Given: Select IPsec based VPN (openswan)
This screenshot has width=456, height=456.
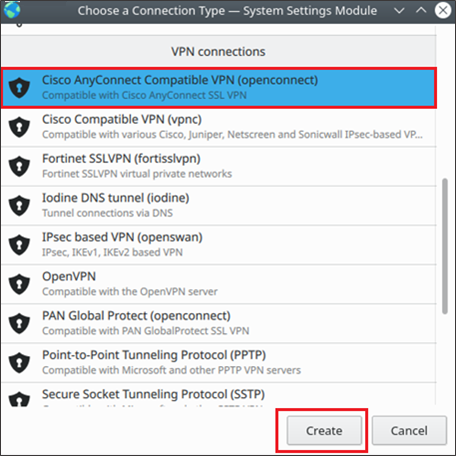Looking at the screenshot, I should point(219,245).
